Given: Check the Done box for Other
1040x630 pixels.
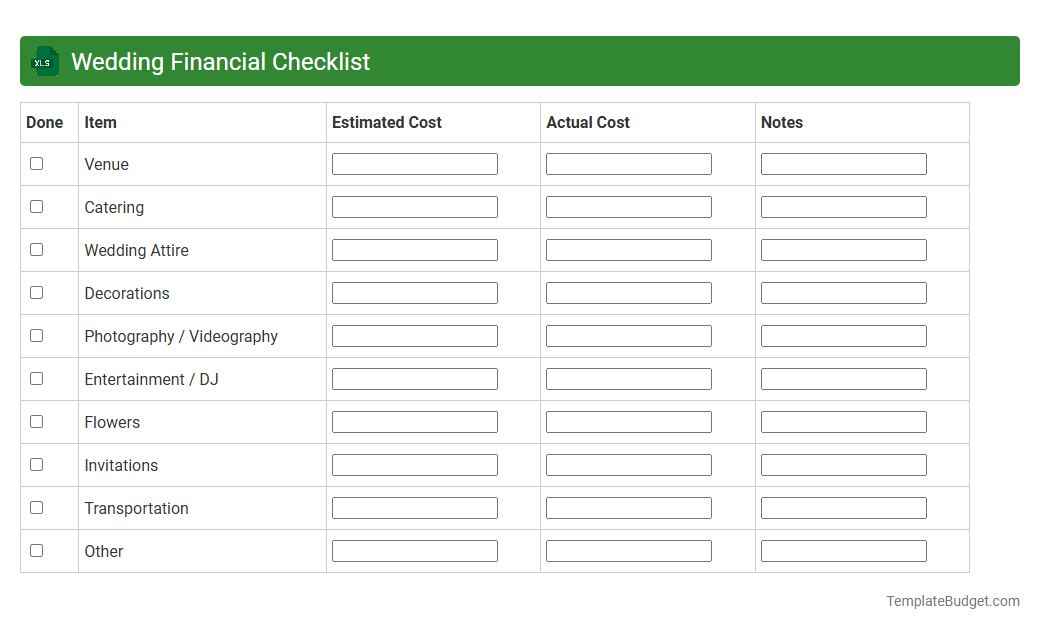Looking at the screenshot, I should 36,550.
